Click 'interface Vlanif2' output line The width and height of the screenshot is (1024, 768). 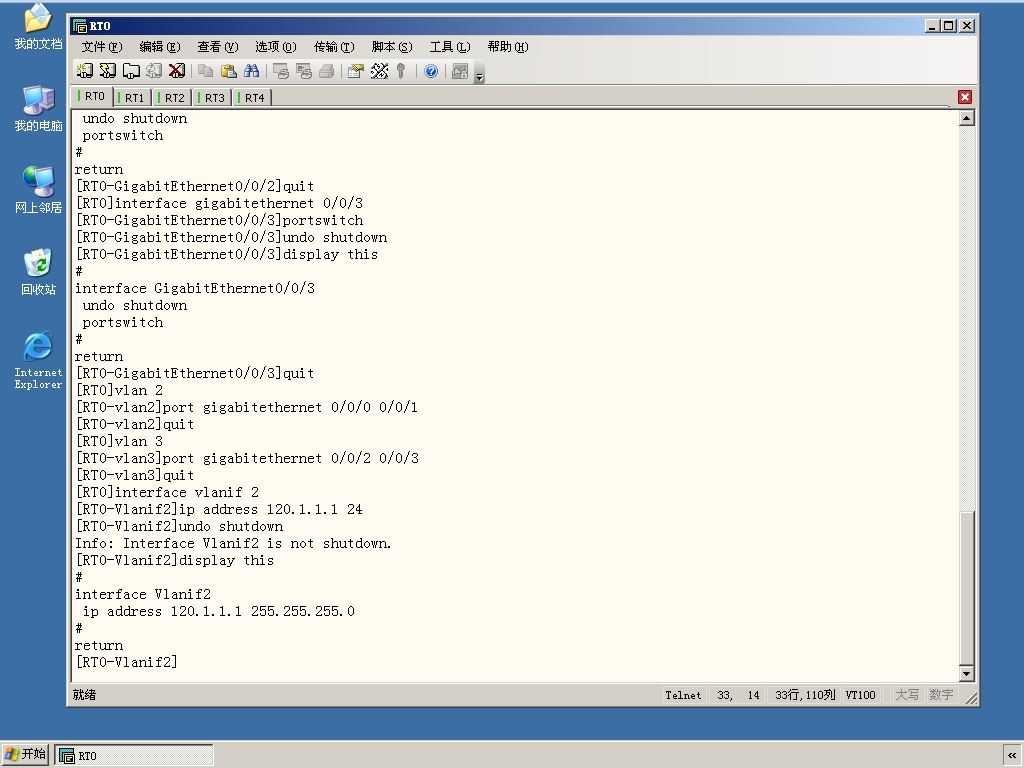coord(143,594)
